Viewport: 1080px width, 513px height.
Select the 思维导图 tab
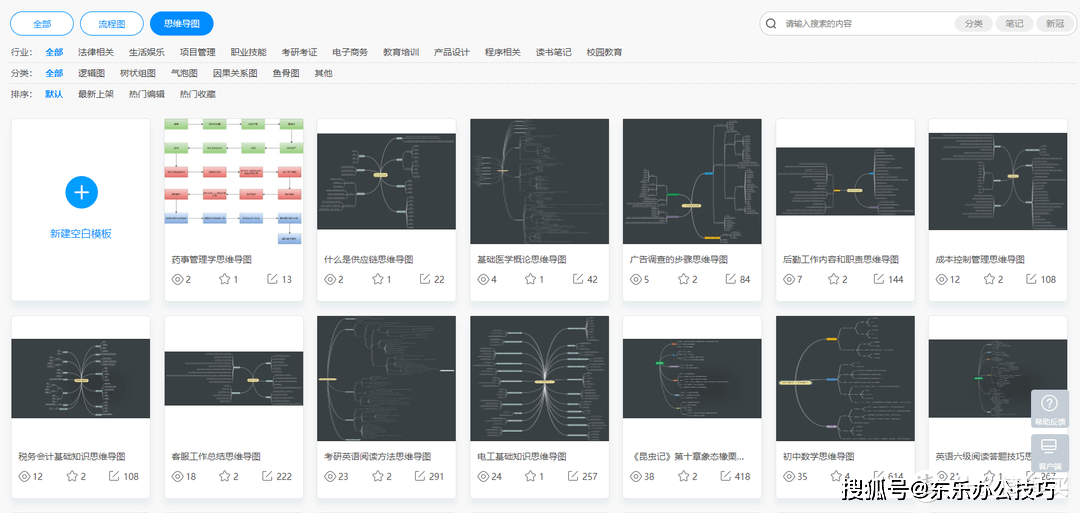click(181, 24)
